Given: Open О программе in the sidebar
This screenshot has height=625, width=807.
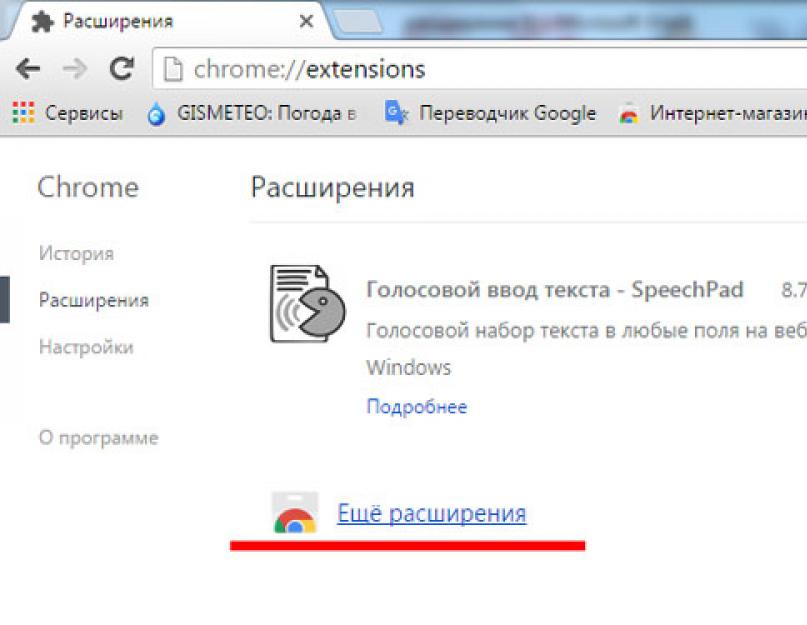Looking at the screenshot, I should (98, 438).
